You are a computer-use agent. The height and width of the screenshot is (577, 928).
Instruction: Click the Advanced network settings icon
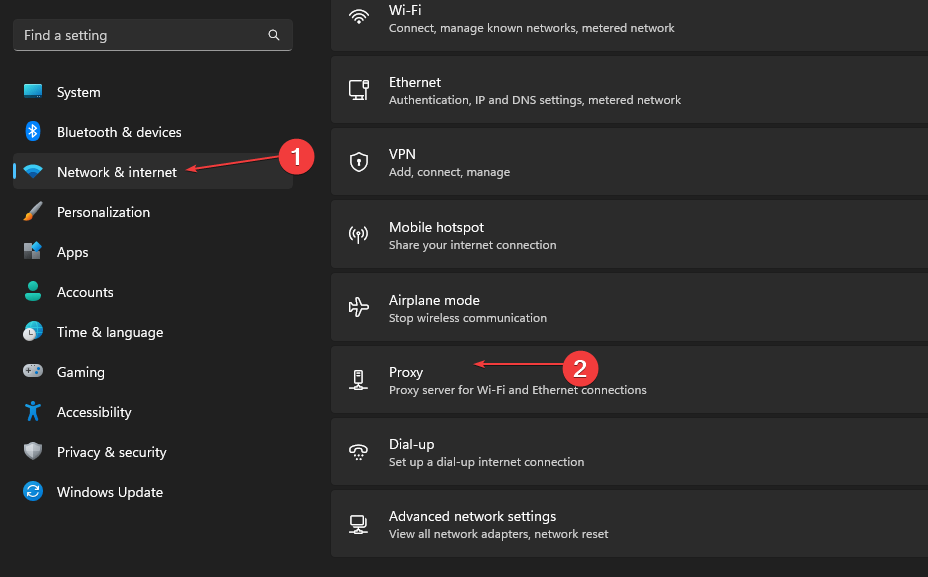pyautogui.click(x=358, y=523)
